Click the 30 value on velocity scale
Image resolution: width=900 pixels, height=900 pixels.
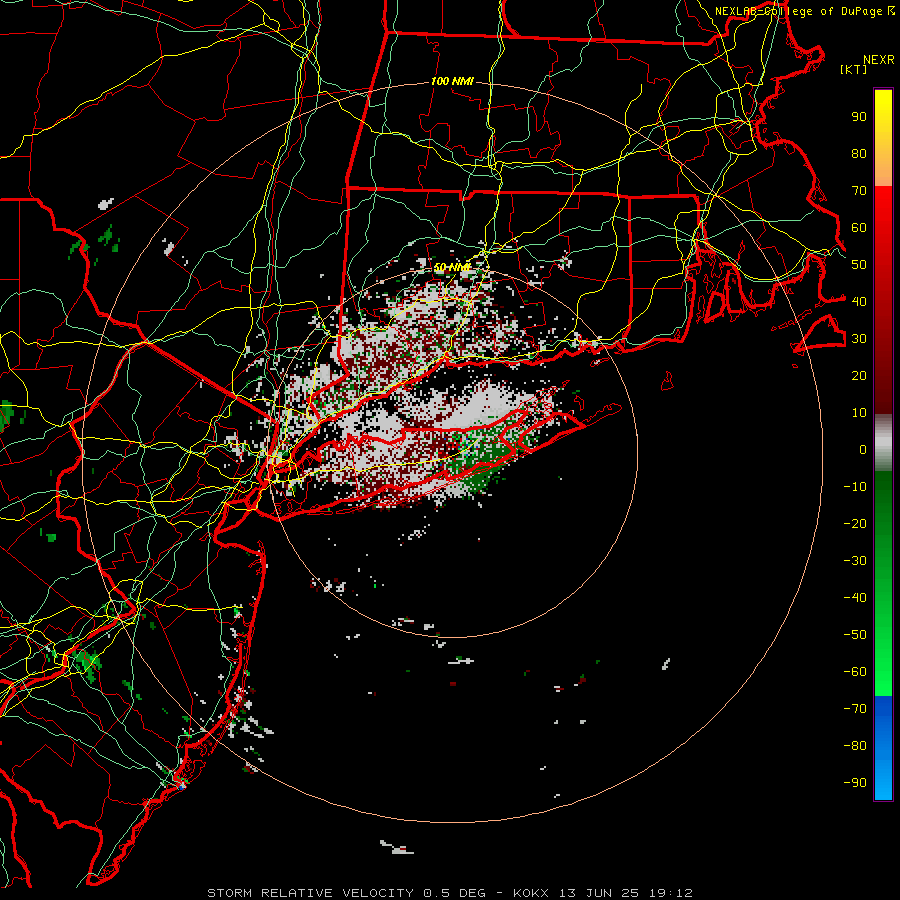[x=859, y=339]
